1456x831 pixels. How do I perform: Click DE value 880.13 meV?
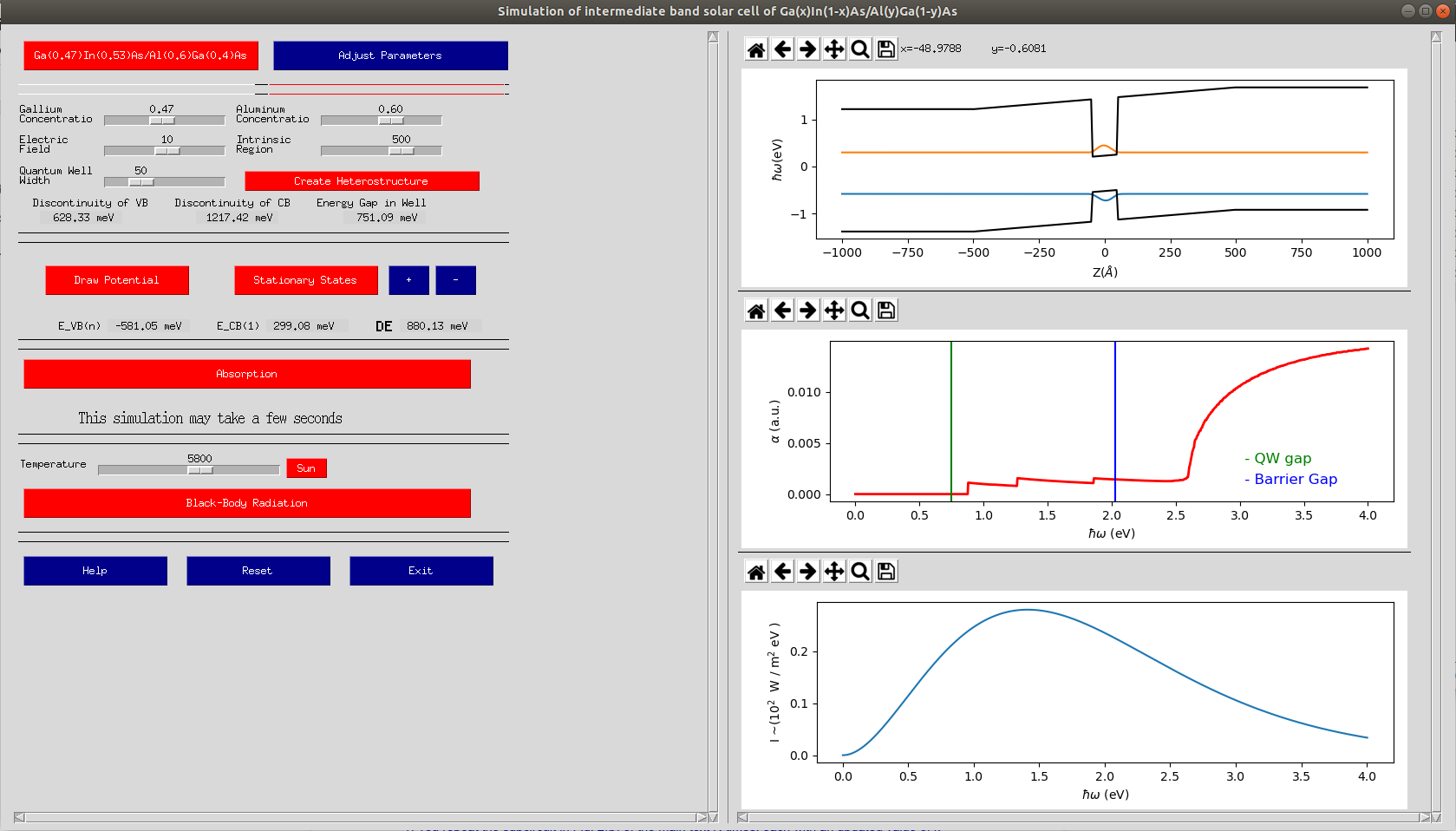[437, 326]
